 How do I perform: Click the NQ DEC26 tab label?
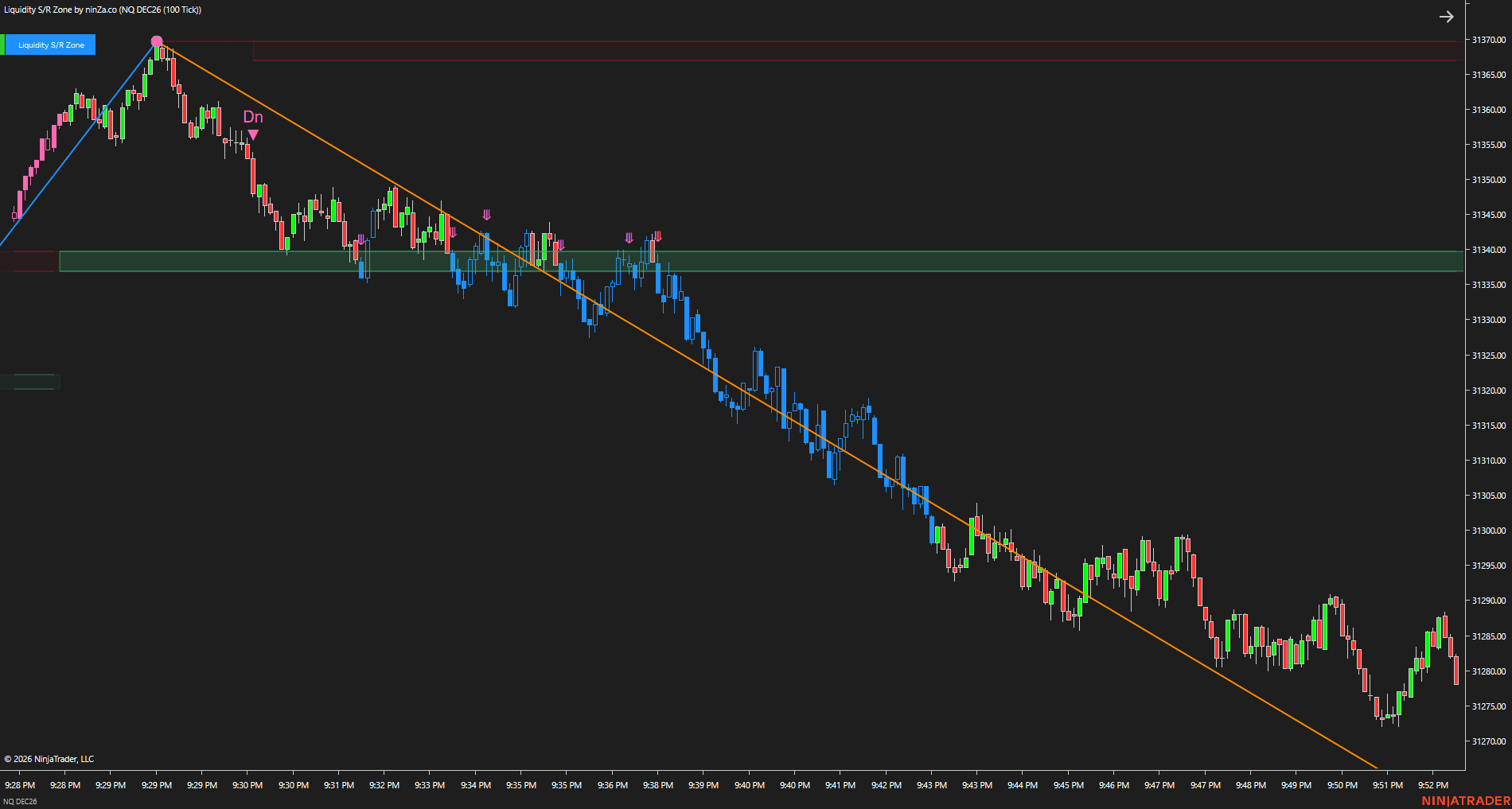(20, 801)
